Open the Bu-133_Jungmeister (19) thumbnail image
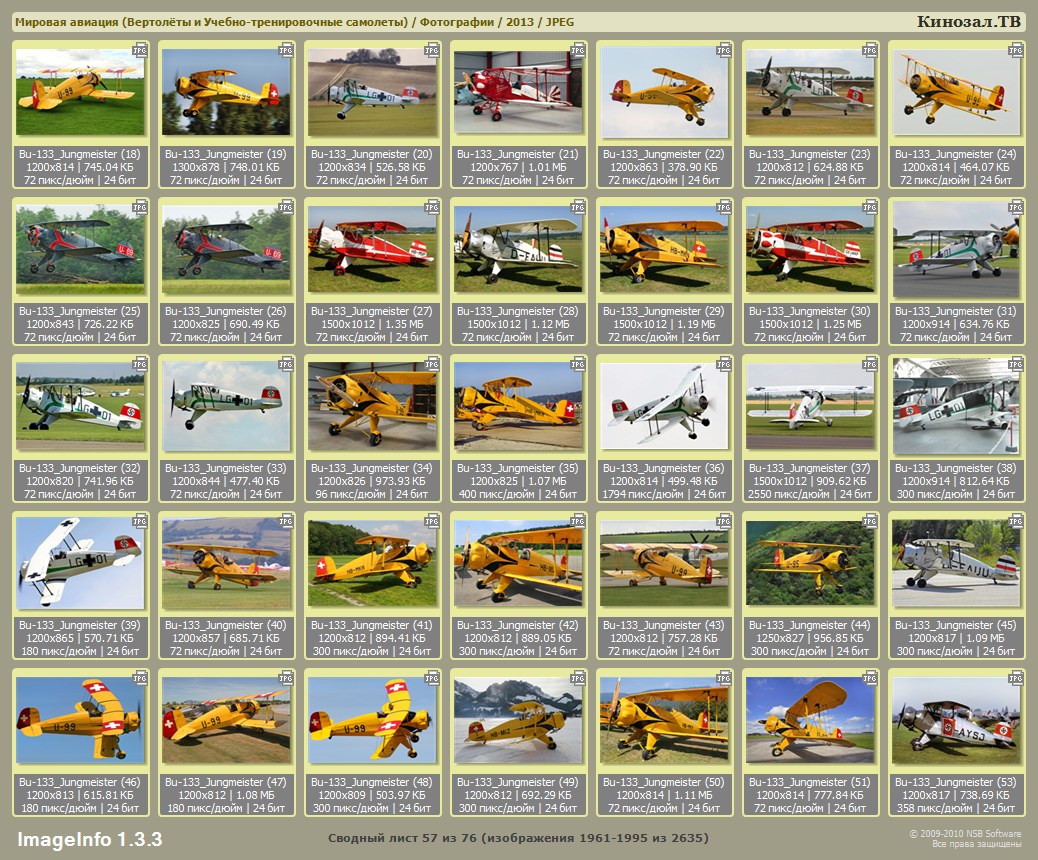1038x860 pixels. [226, 93]
